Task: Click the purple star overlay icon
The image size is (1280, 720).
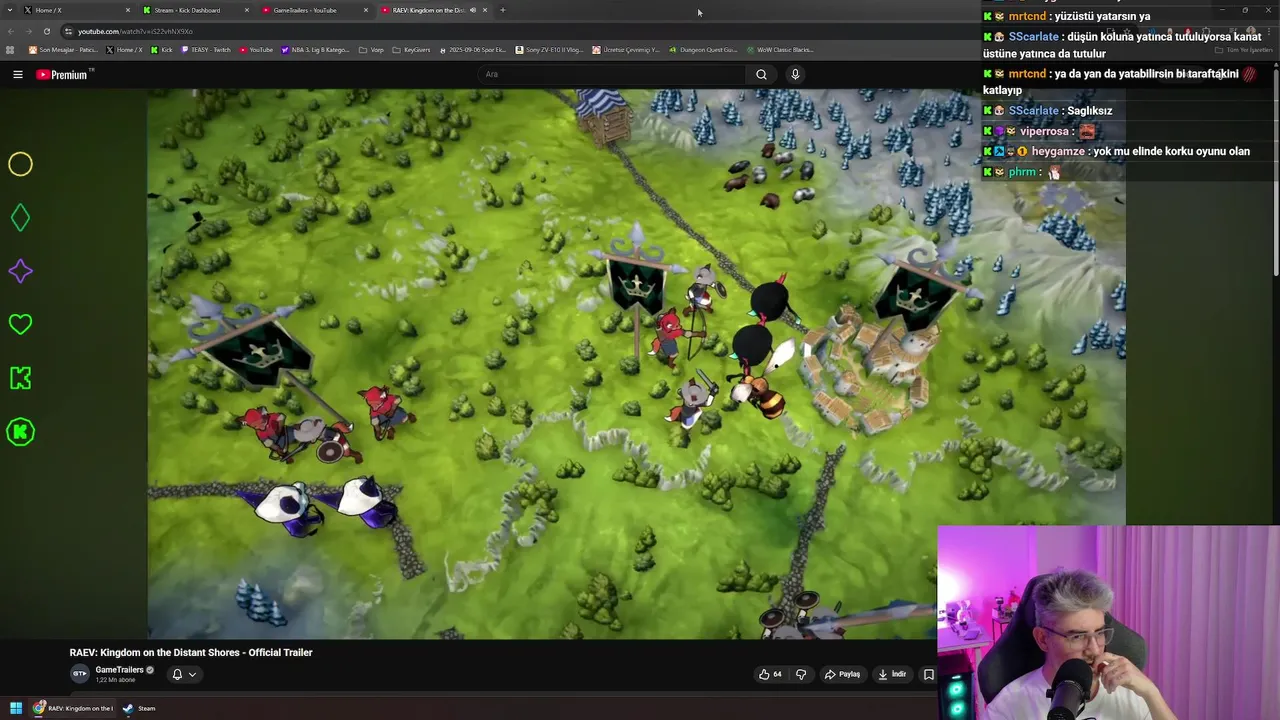Action: point(20,271)
